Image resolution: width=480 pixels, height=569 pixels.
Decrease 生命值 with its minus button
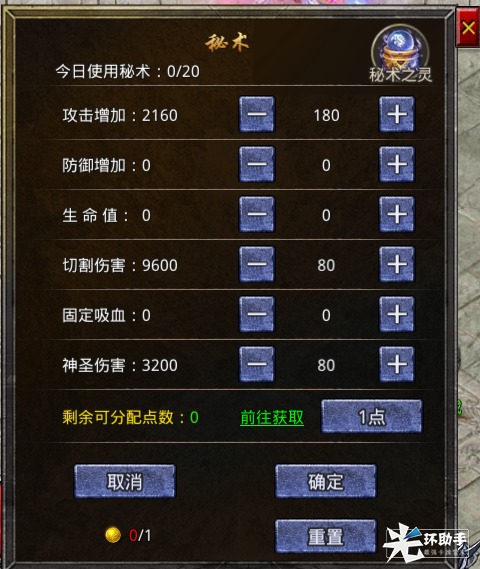tap(257, 214)
